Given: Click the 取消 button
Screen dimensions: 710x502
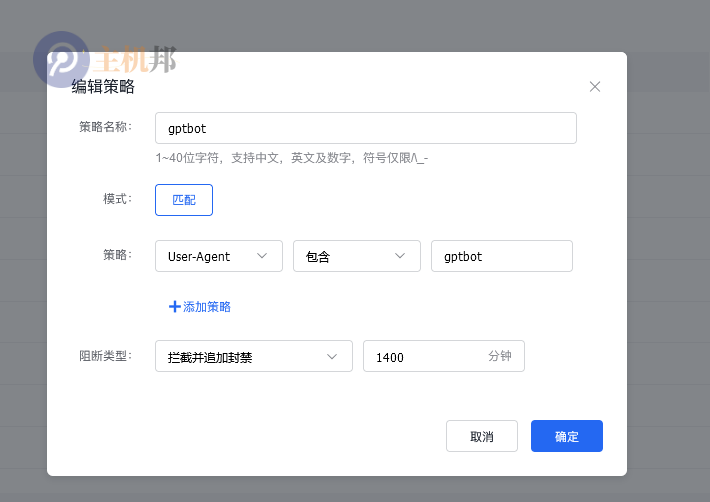Looking at the screenshot, I should (482, 436).
